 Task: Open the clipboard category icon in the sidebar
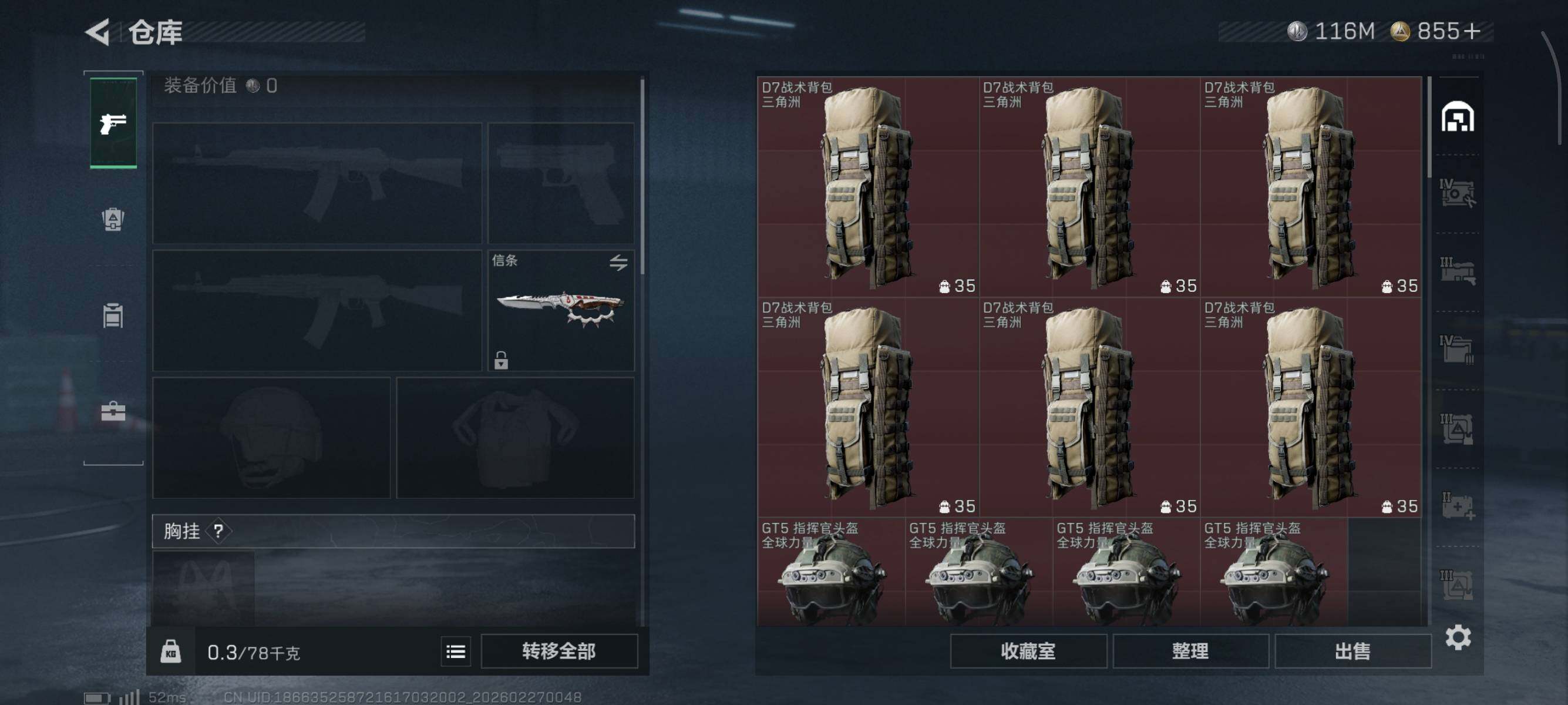113,315
